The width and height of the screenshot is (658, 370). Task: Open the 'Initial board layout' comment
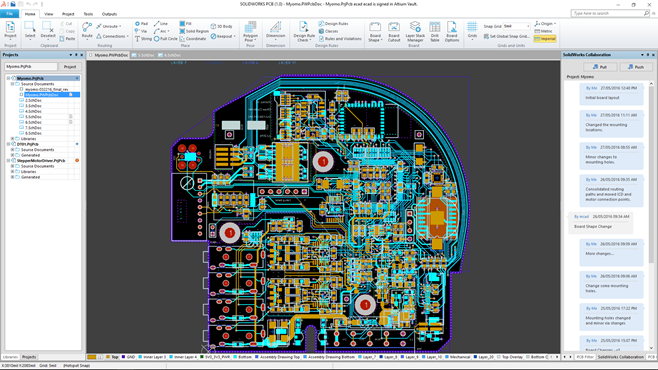611,94
